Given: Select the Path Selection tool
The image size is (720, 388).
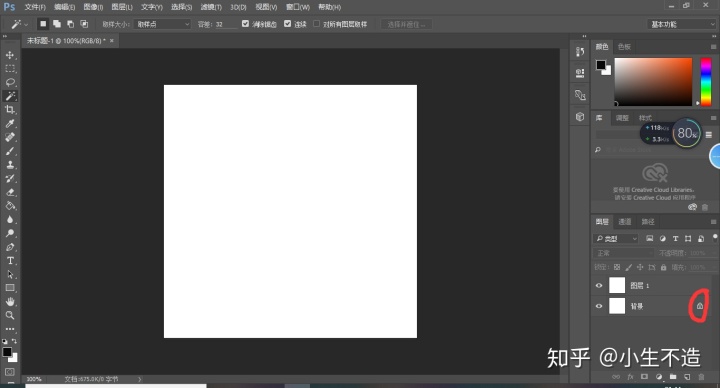Looking at the screenshot, I should [10, 275].
